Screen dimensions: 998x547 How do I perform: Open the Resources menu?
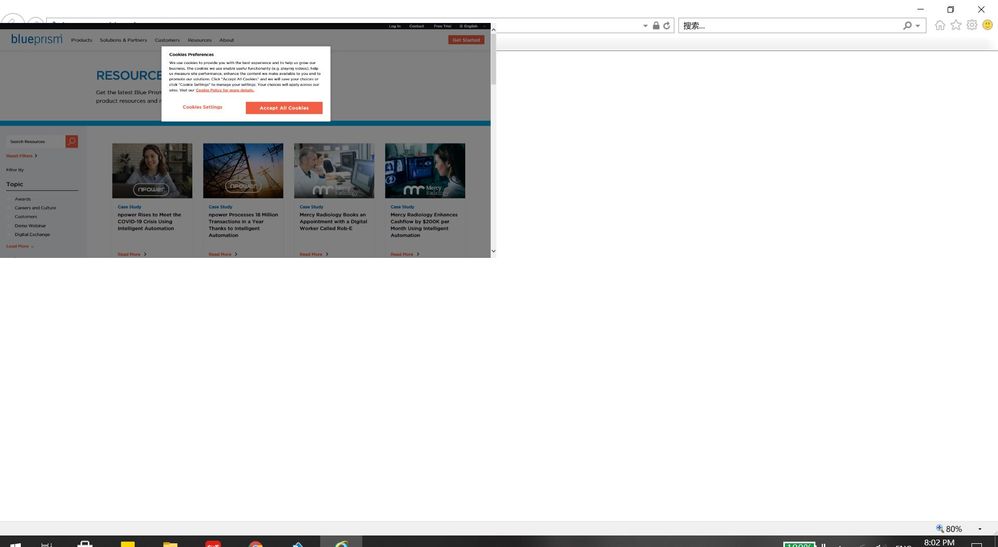point(200,40)
